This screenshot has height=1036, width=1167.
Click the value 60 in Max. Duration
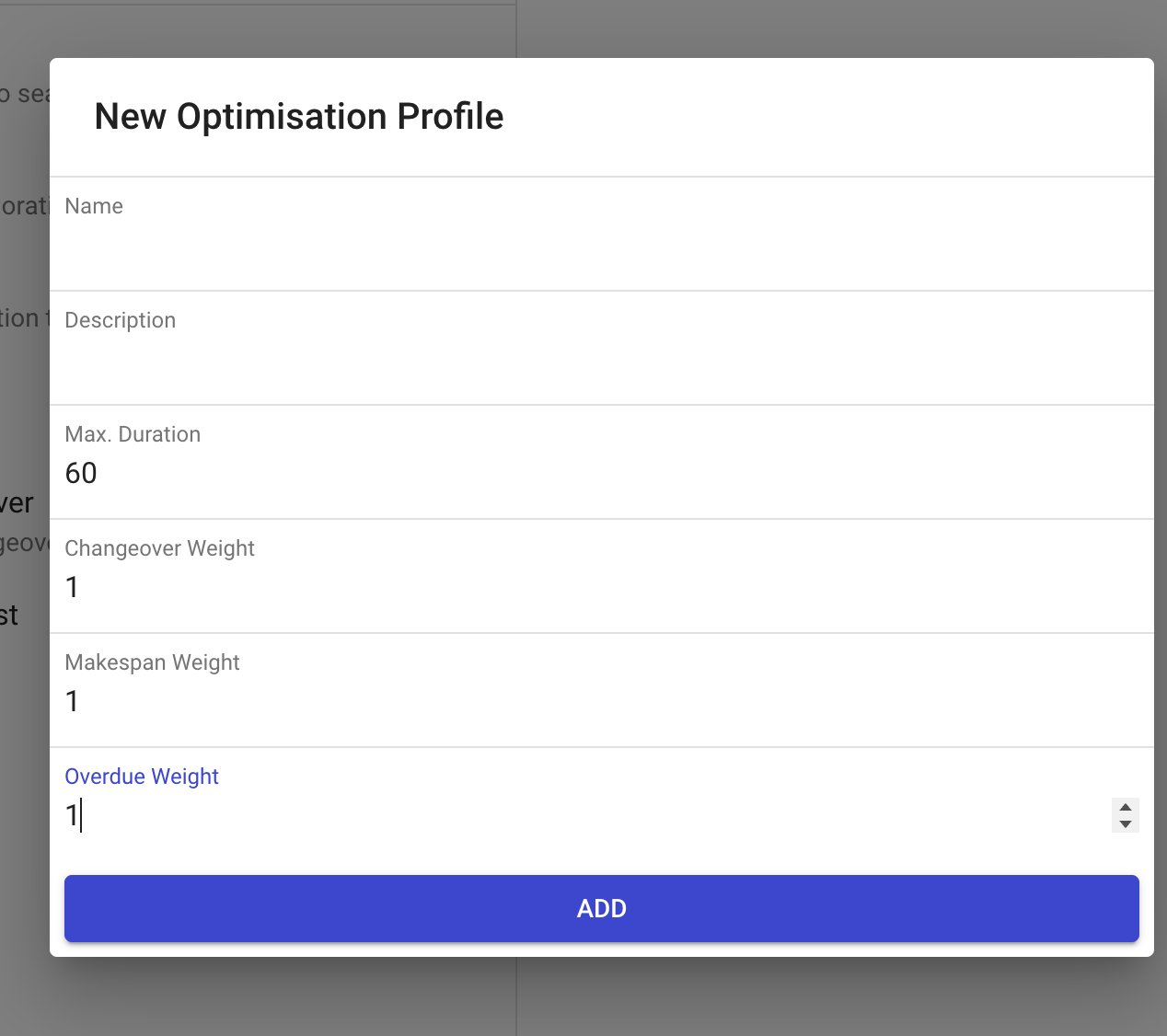click(81, 473)
